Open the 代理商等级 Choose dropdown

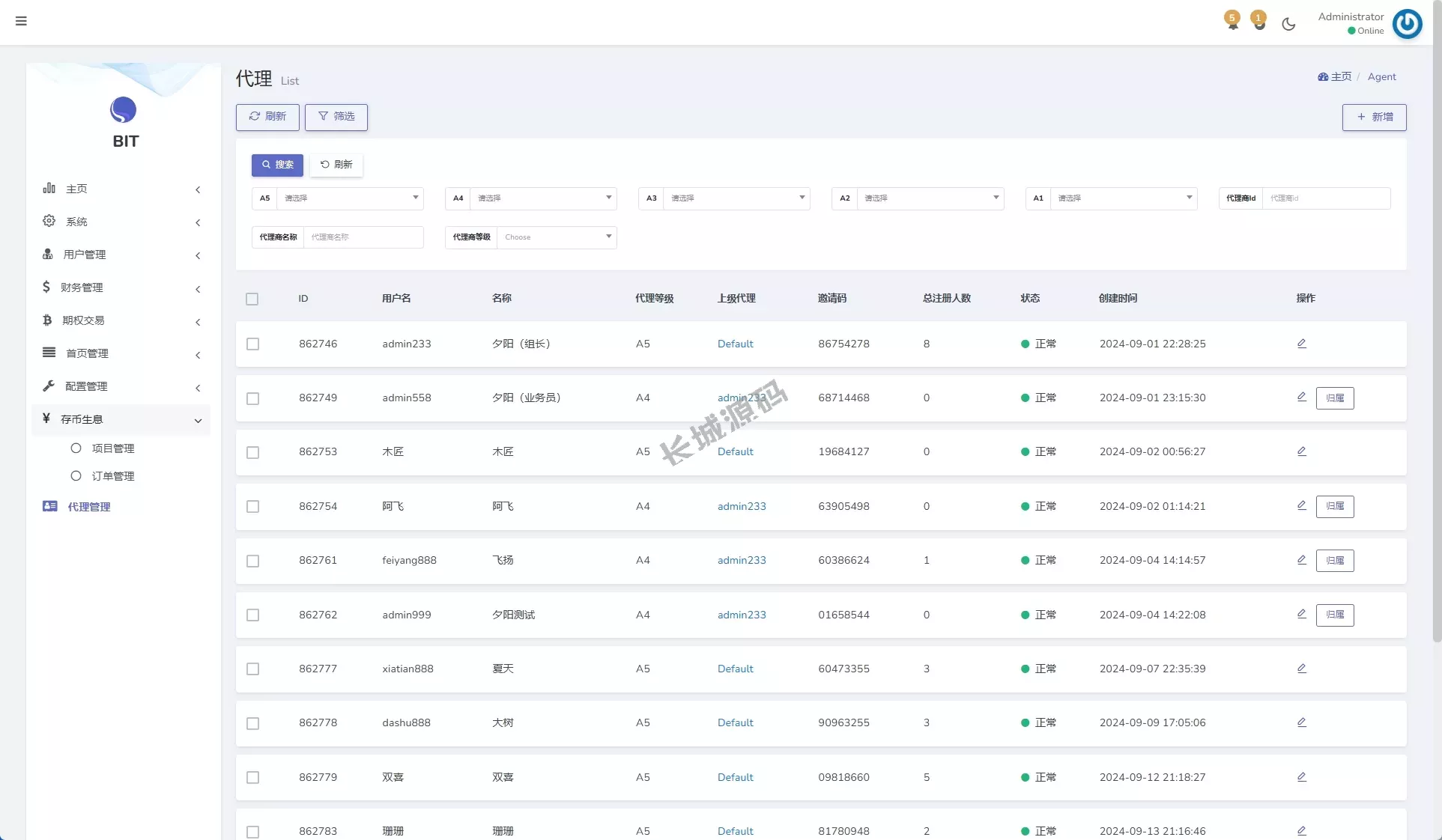coord(557,237)
